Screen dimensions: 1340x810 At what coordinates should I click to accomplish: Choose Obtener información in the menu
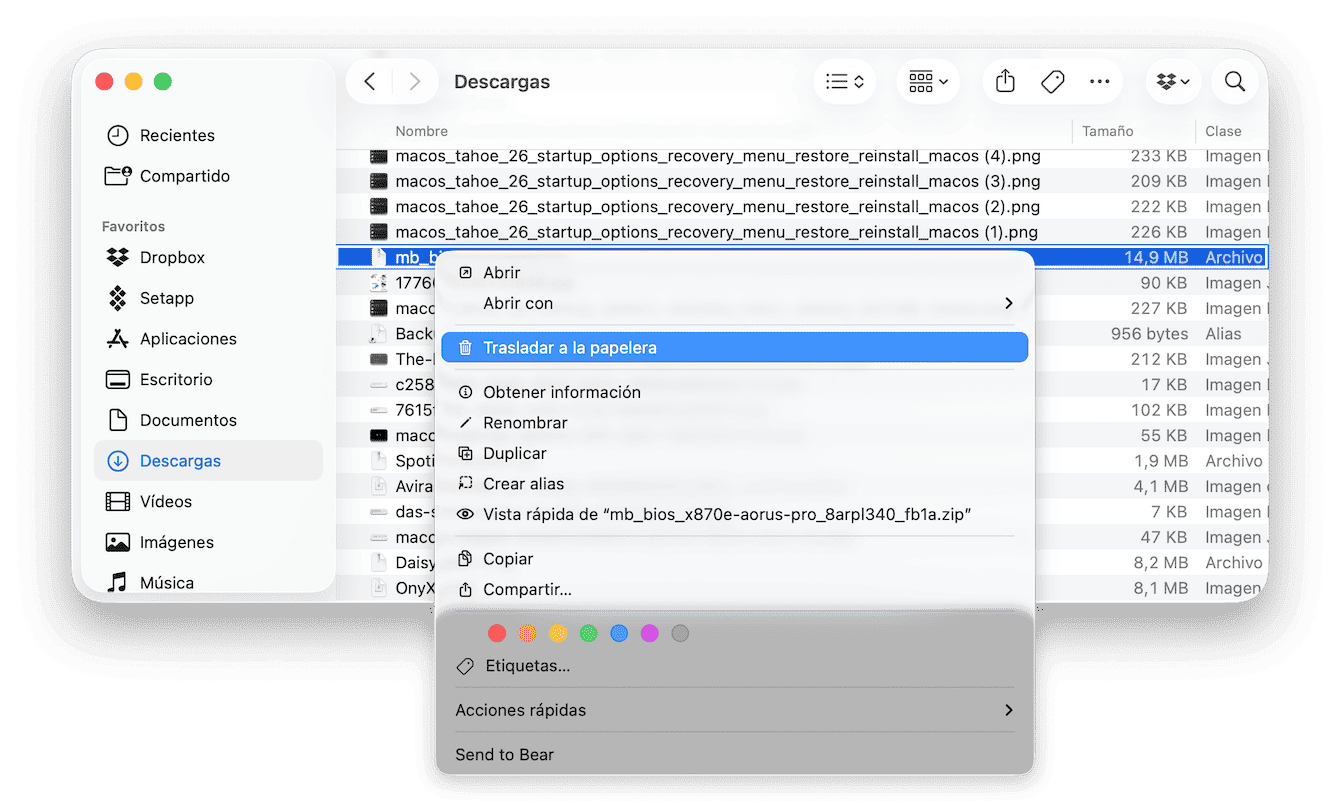click(735, 392)
